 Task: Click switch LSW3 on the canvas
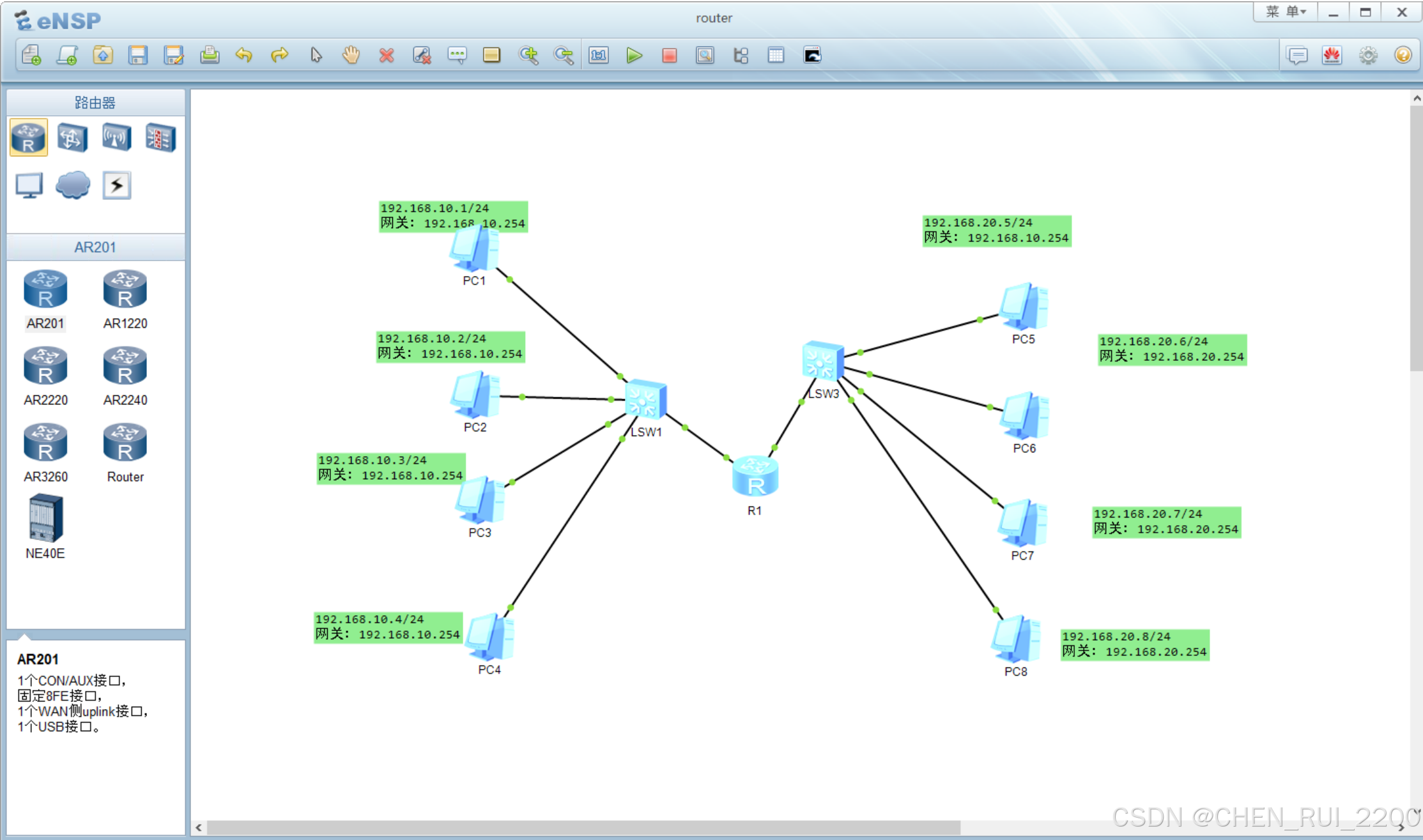(822, 361)
